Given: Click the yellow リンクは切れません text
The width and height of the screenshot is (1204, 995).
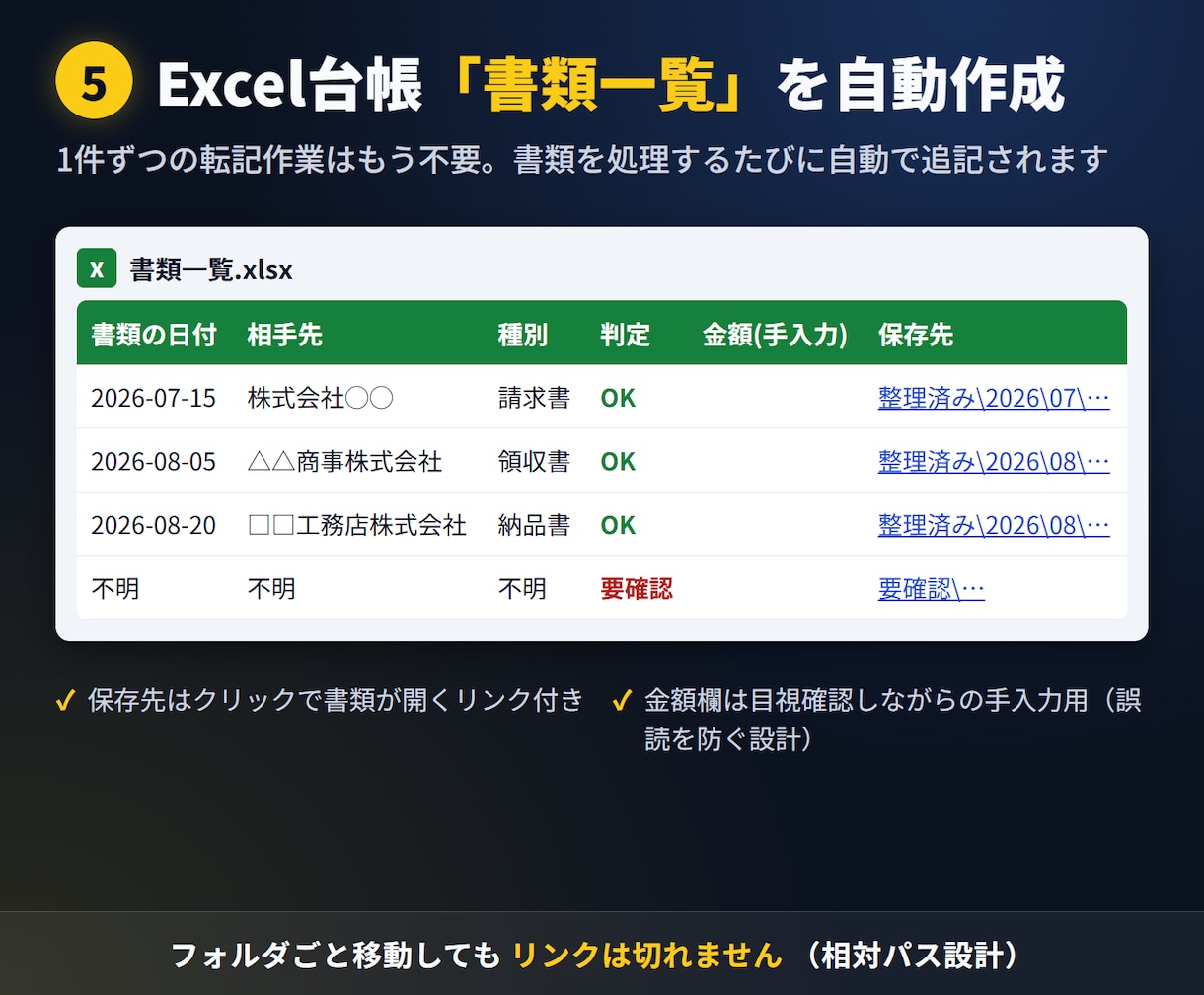Looking at the screenshot, I should [647, 955].
